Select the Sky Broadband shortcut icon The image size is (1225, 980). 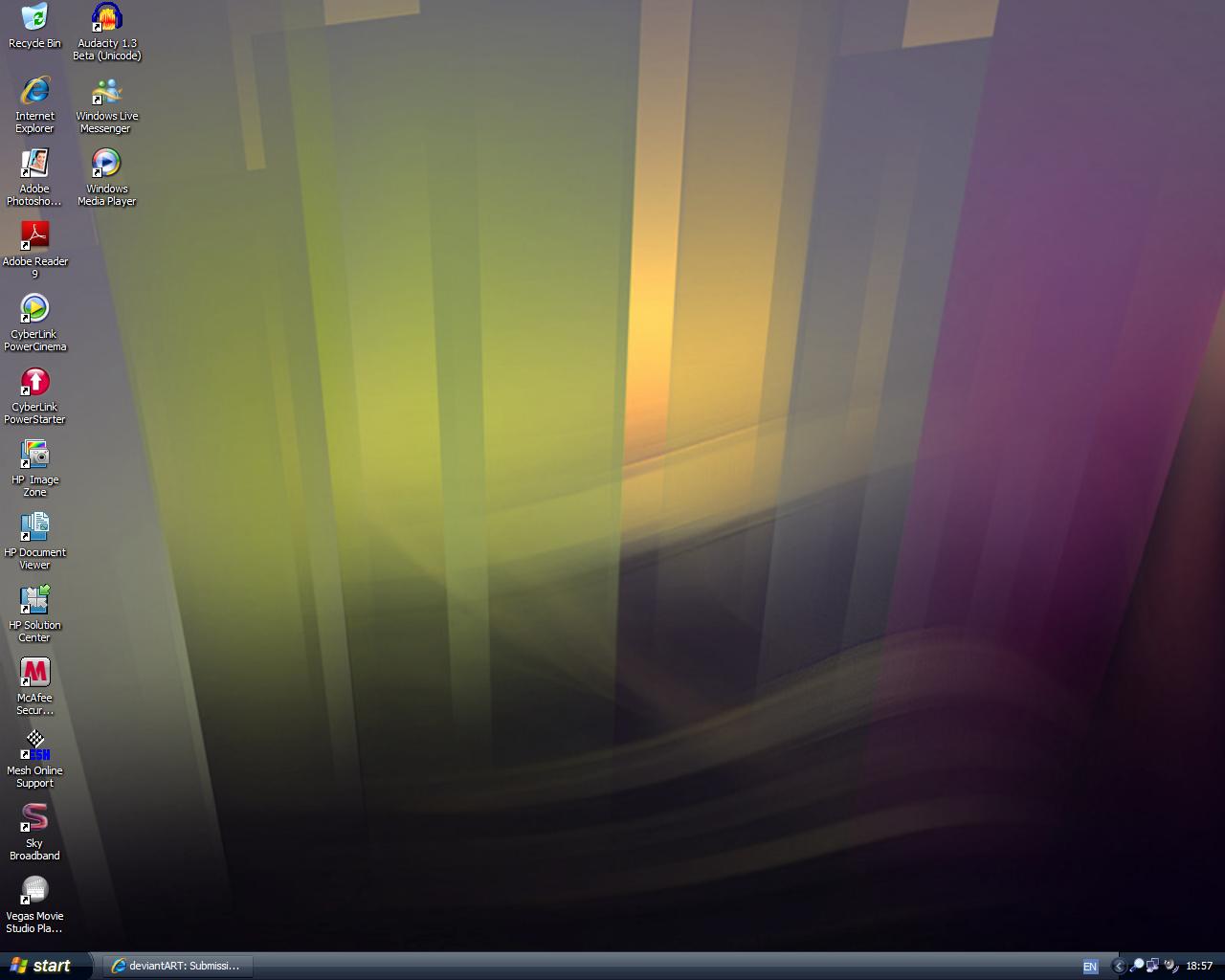coord(34,832)
